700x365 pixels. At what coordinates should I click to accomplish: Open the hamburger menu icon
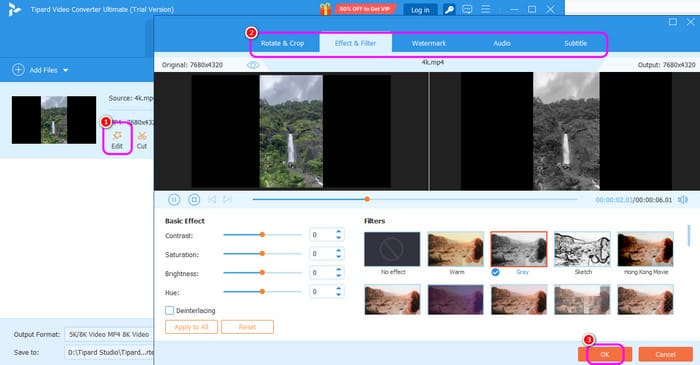[x=486, y=9]
